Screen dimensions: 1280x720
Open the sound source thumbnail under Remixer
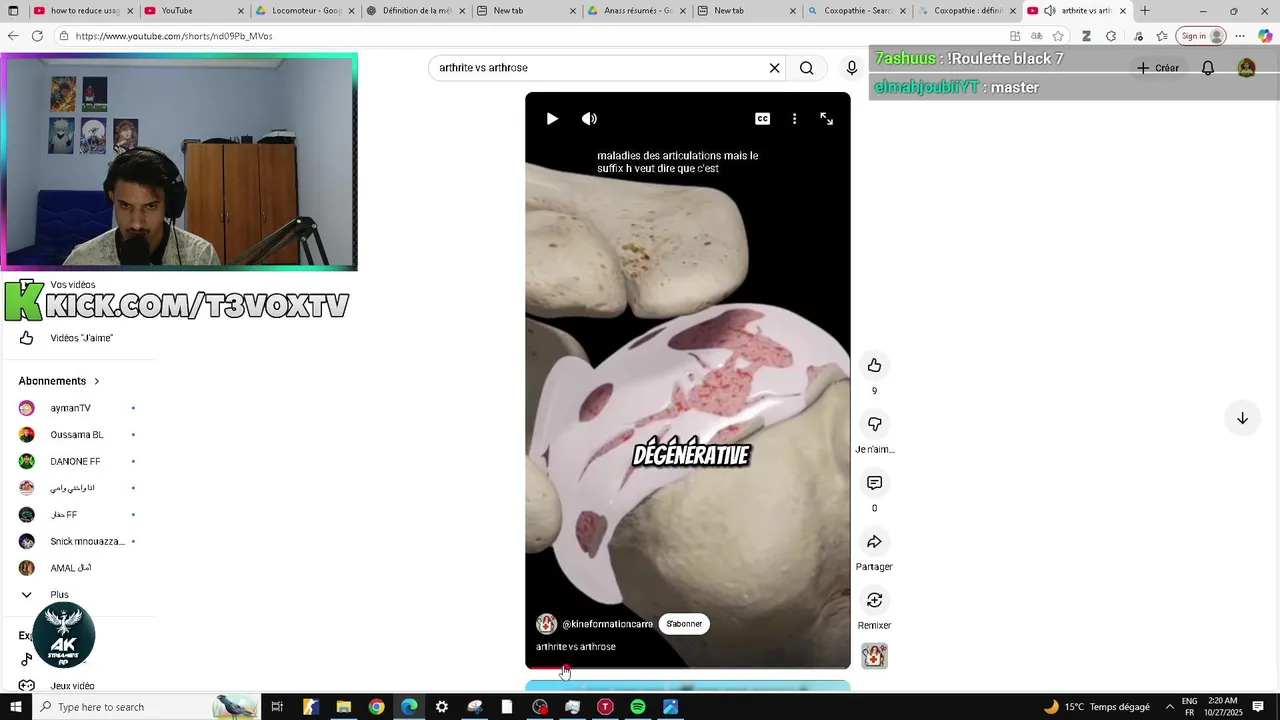point(874,656)
